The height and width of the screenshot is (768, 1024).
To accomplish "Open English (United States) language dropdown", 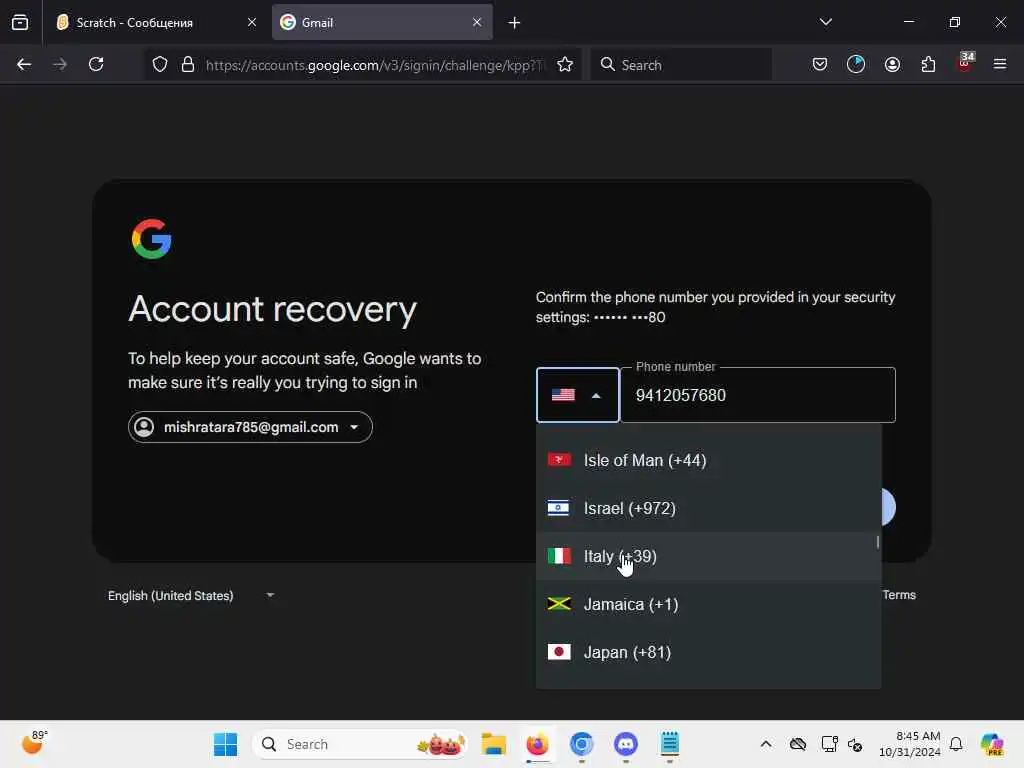I will [x=191, y=596].
